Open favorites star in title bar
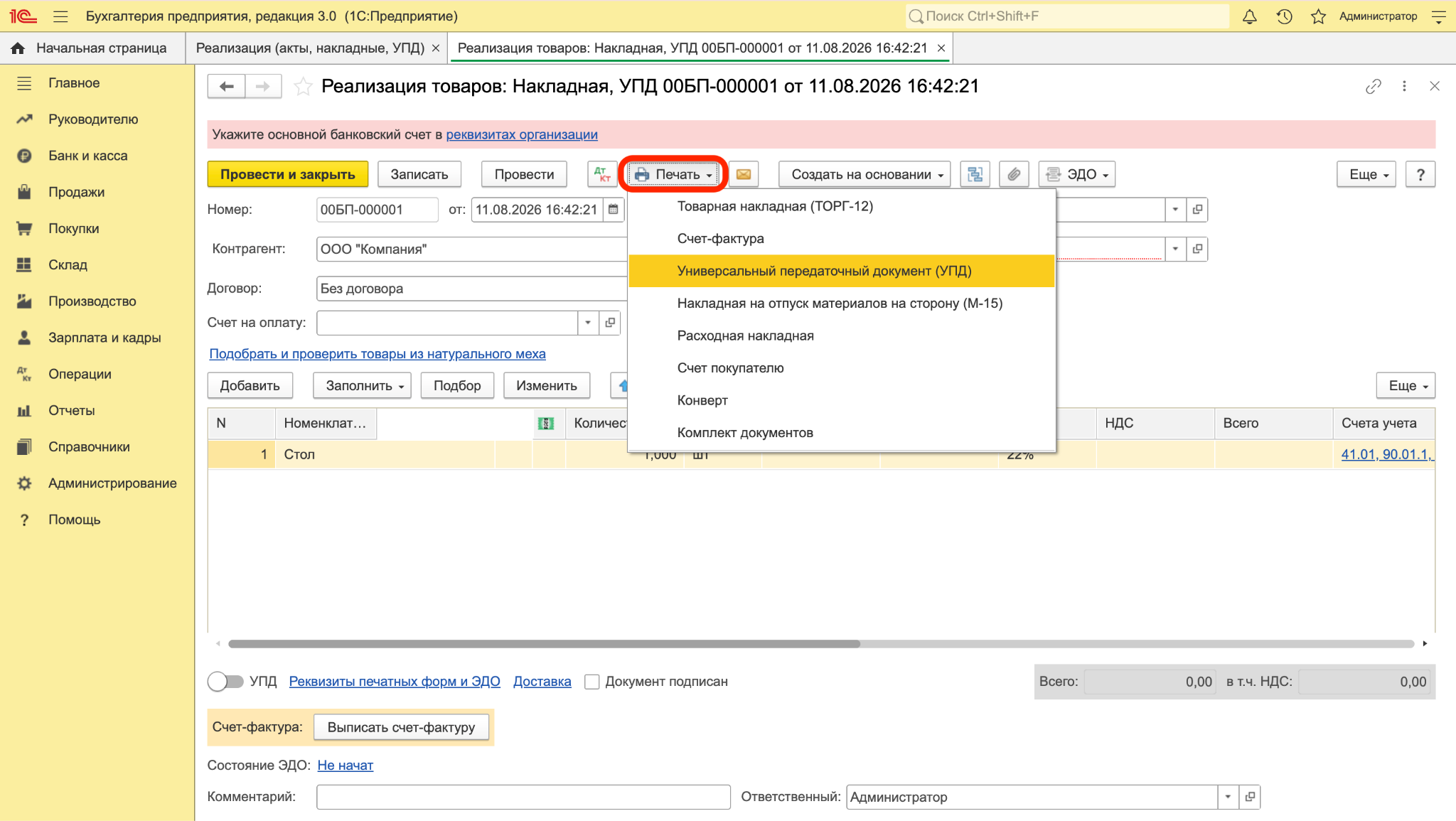The image size is (1456, 821). pyautogui.click(x=1318, y=16)
